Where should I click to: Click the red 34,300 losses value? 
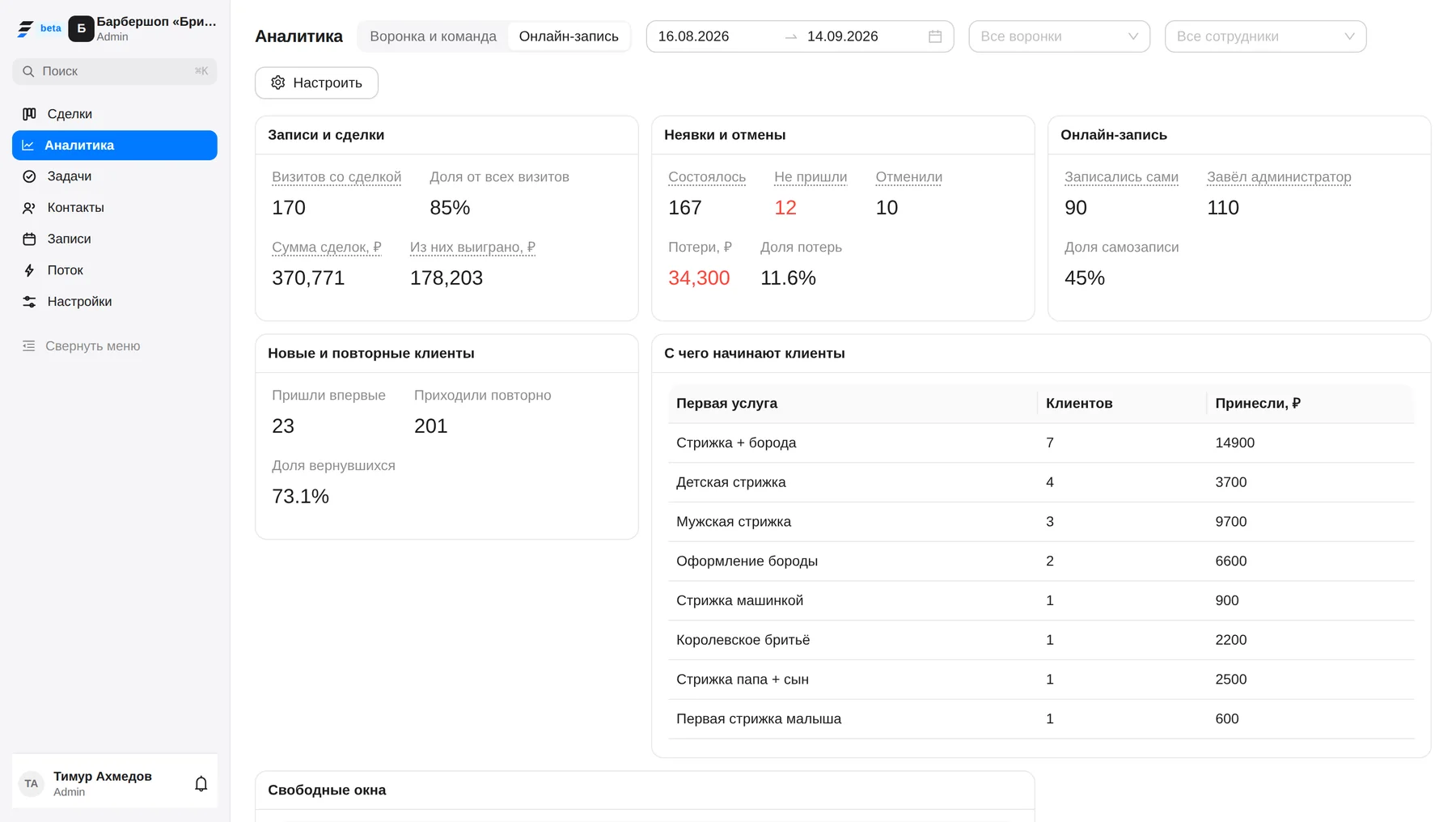(x=699, y=278)
